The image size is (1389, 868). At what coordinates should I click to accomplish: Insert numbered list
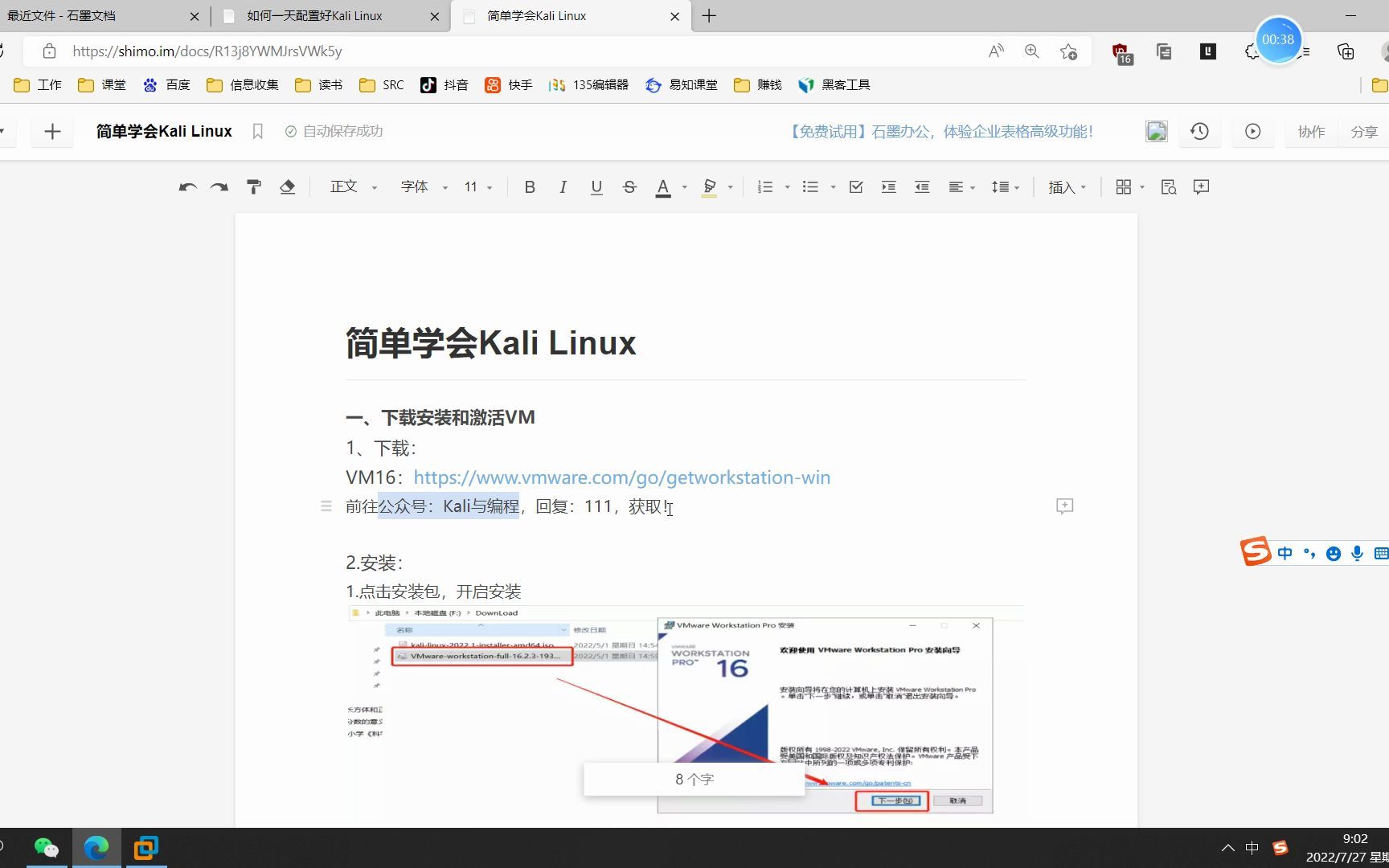pyautogui.click(x=764, y=187)
